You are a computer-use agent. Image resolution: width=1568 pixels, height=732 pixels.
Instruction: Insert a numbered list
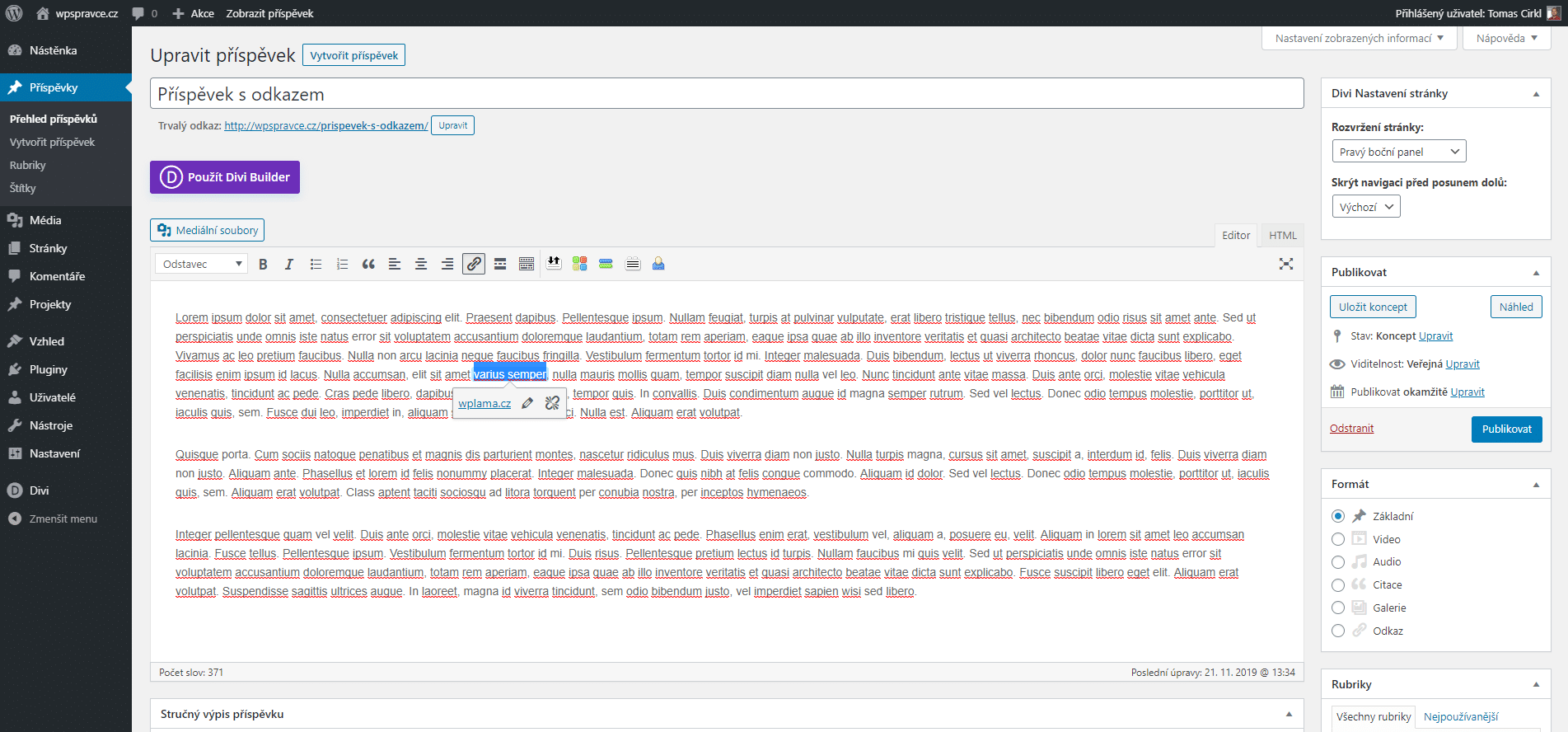pos(342,264)
